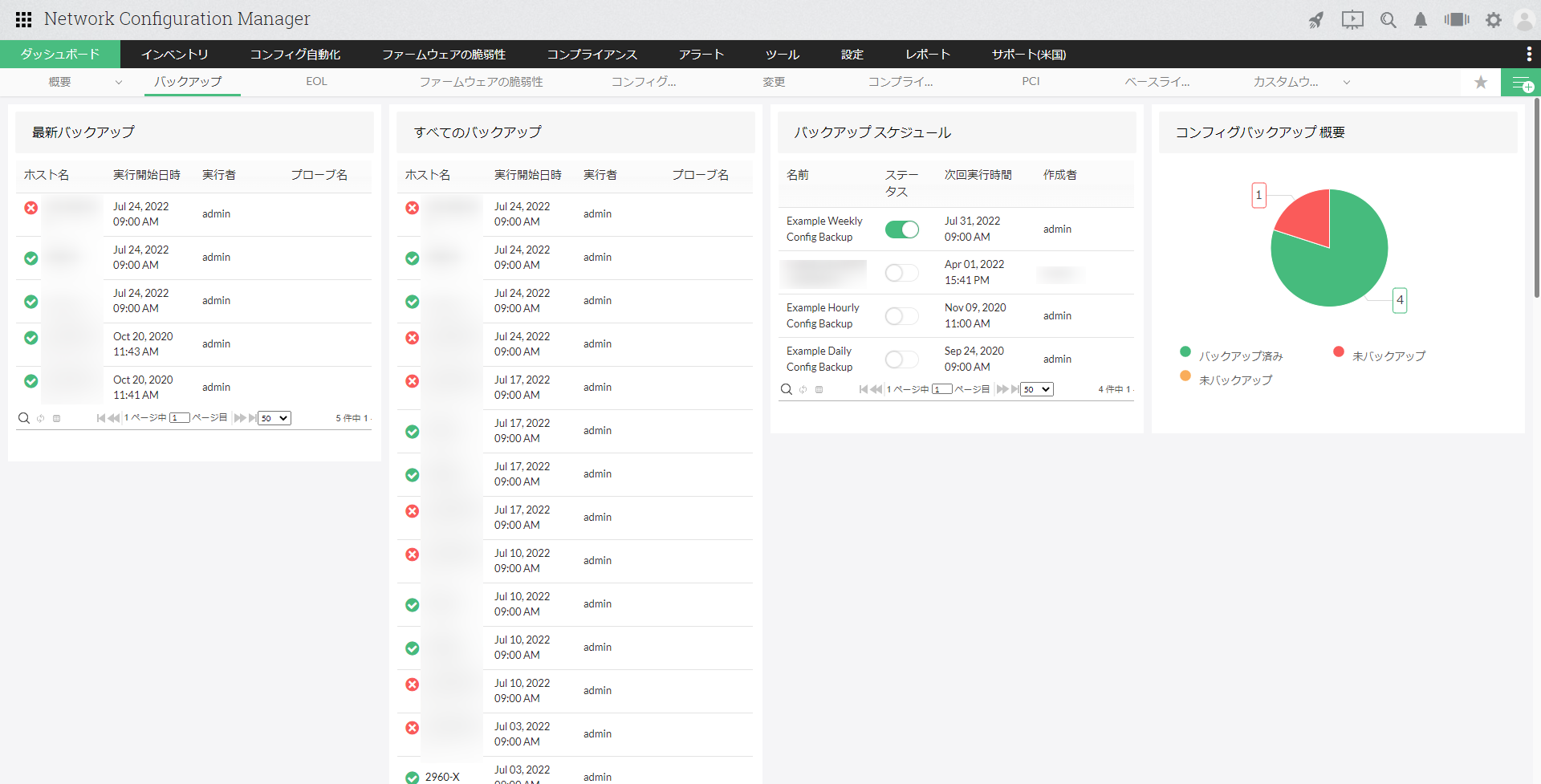Open the ファームウェアの脆弱性 main menu
Screen dimensions: 1541x784
444,55
